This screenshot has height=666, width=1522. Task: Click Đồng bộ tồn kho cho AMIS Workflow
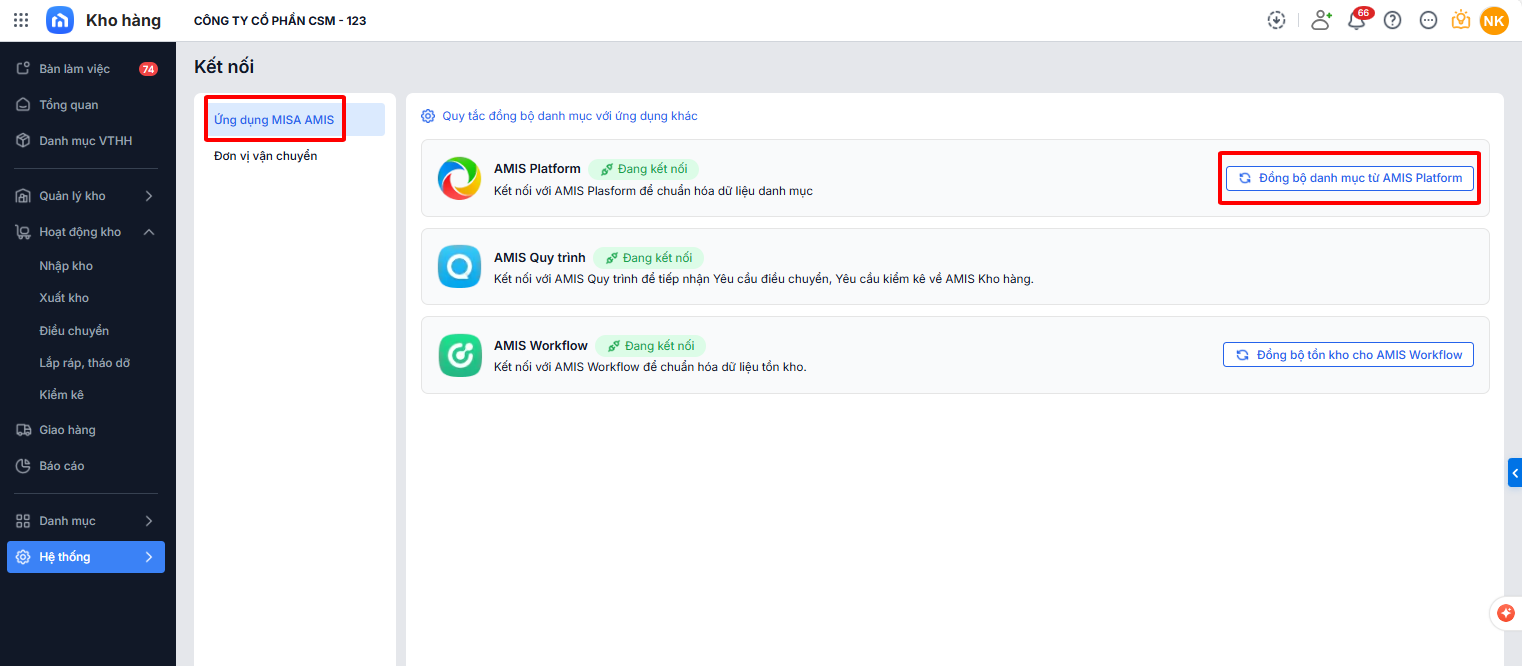(x=1348, y=355)
